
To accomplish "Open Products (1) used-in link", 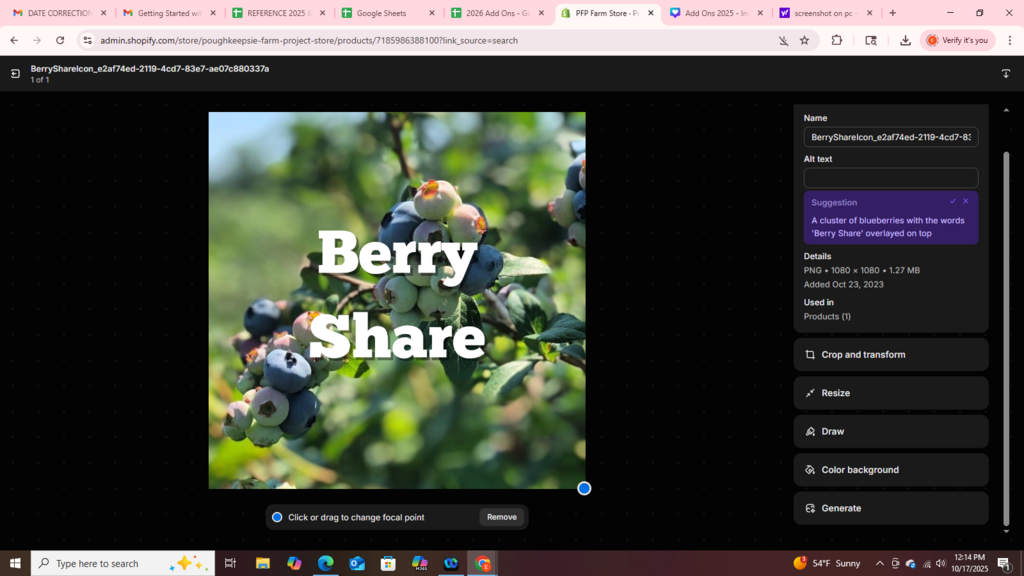I will (827, 317).
